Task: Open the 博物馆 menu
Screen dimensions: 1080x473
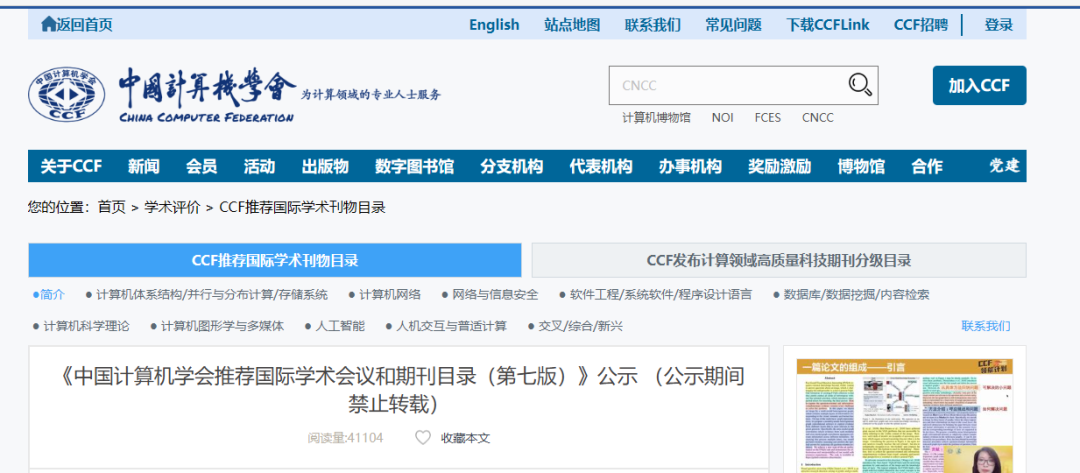Action: tap(861, 166)
